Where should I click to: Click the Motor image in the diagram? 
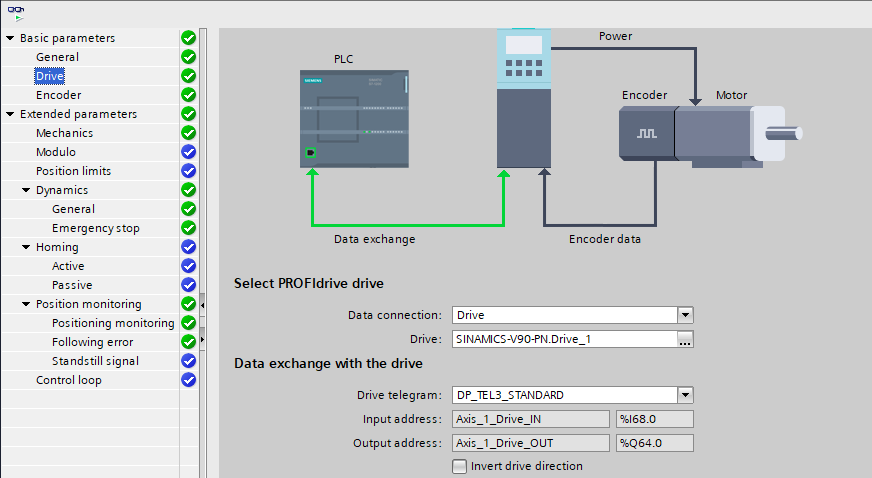click(739, 135)
